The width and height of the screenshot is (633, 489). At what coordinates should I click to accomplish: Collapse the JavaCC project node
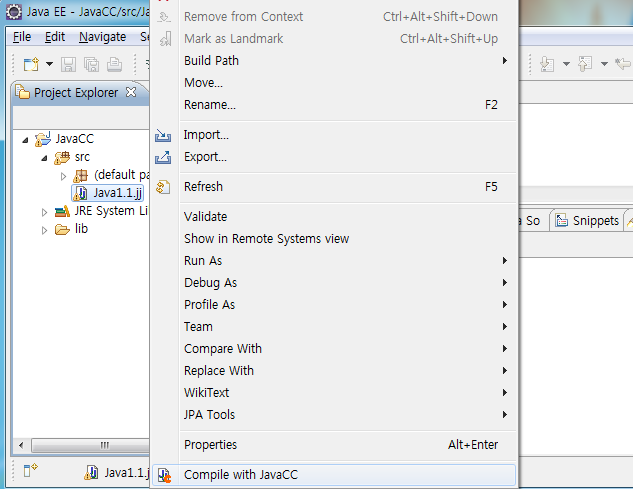pyautogui.click(x=25, y=140)
